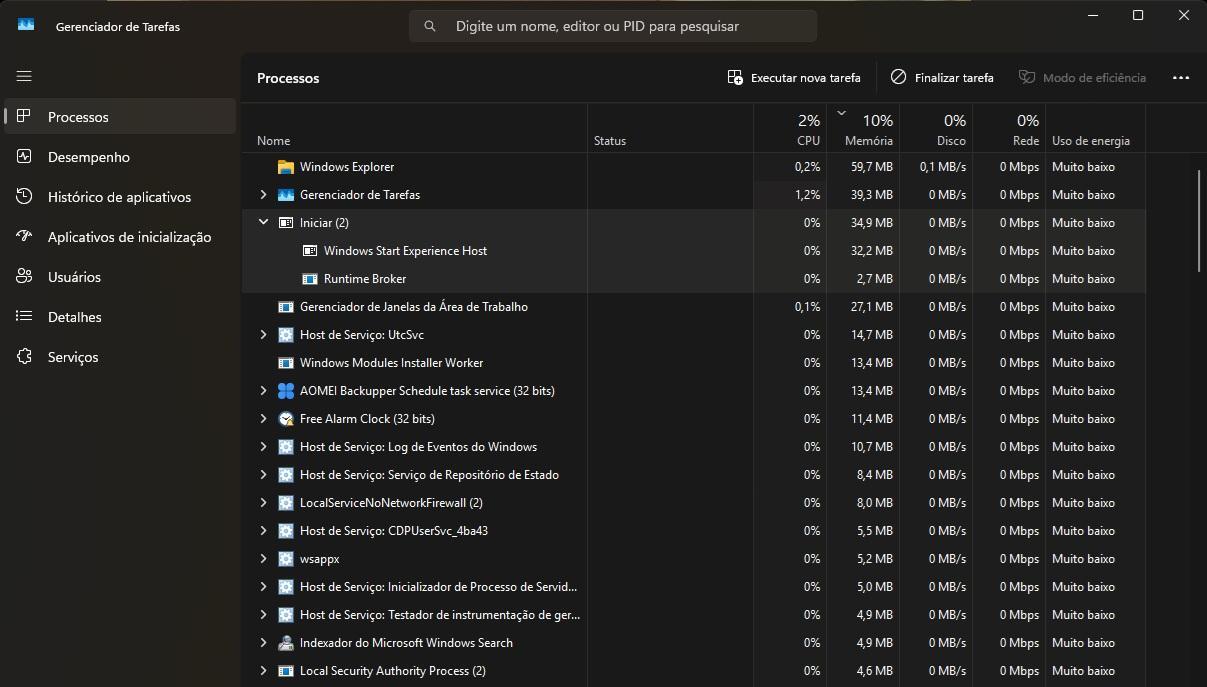Open Aplicativos de inicialização page
This screenshot has height=687, width=1207.
pos(120,237)
